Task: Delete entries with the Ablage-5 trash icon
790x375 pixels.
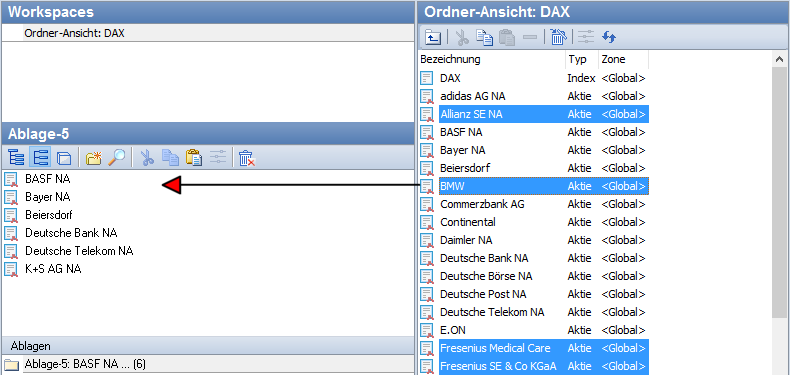Action: (246, 158)
